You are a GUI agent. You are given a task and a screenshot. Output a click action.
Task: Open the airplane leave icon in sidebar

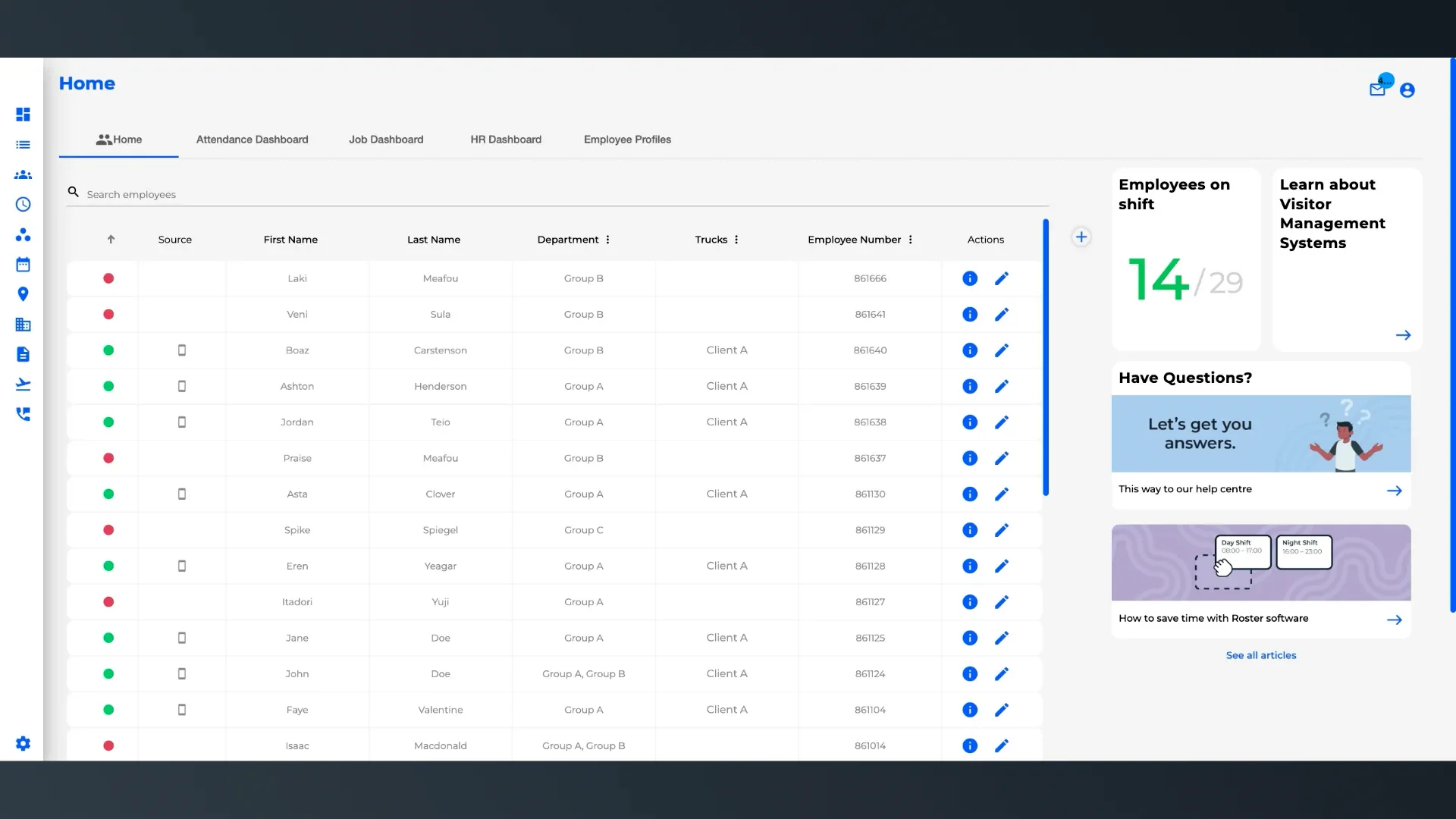coord(23,384)
